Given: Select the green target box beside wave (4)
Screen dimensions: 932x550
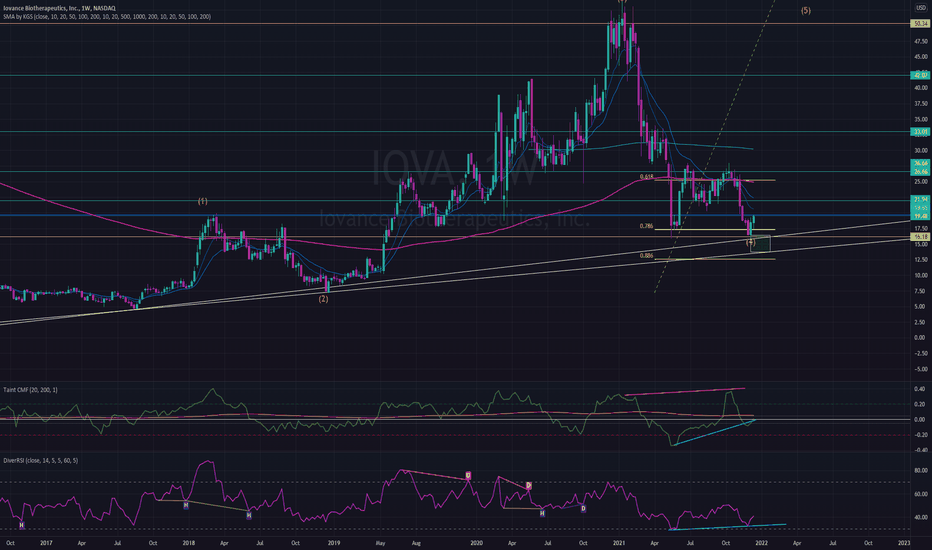Looking at the screenshot, I should pyautogui.click(x=761, y=244).
